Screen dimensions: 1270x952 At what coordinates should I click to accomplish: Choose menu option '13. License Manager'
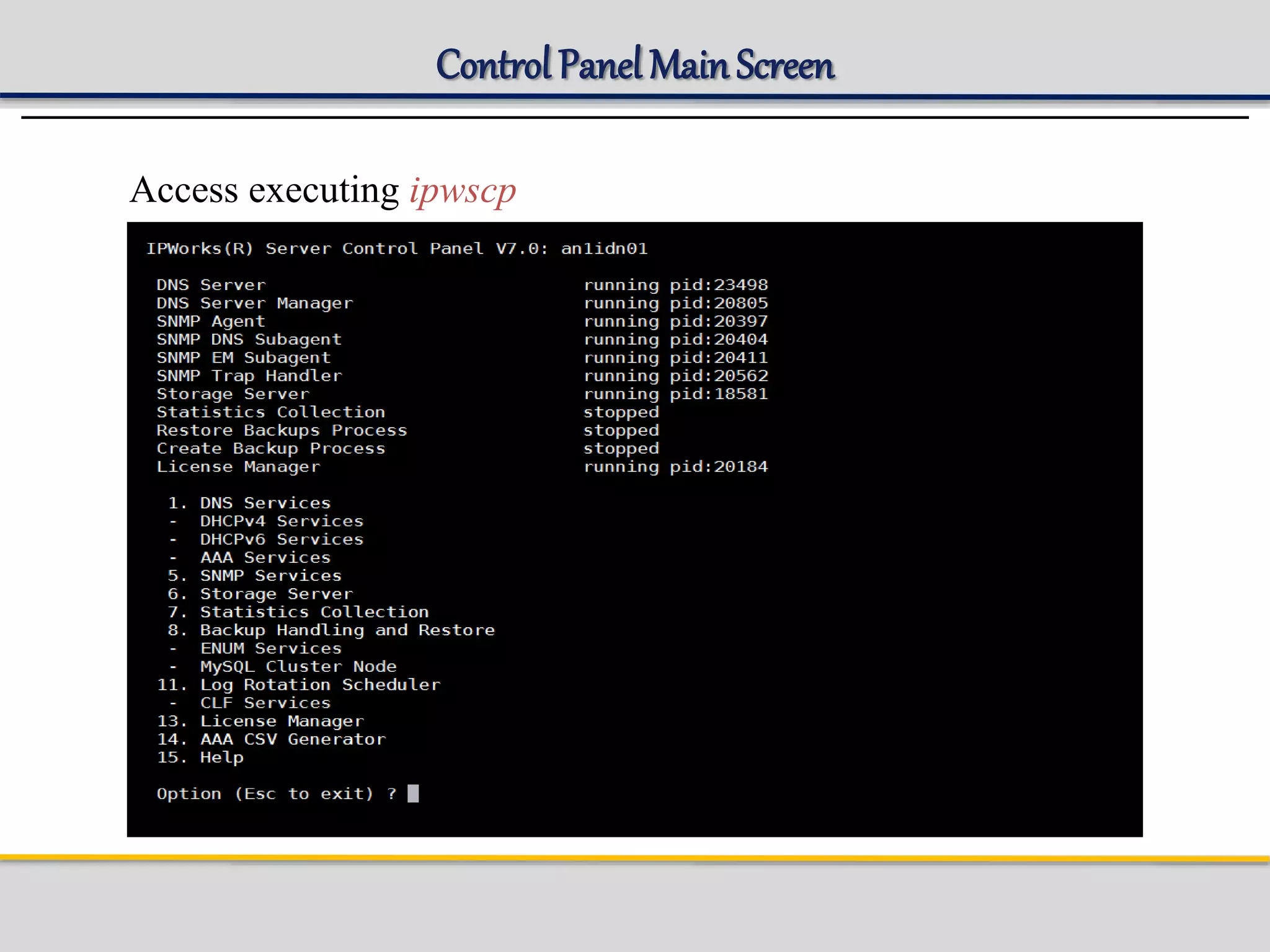[260, 721]
